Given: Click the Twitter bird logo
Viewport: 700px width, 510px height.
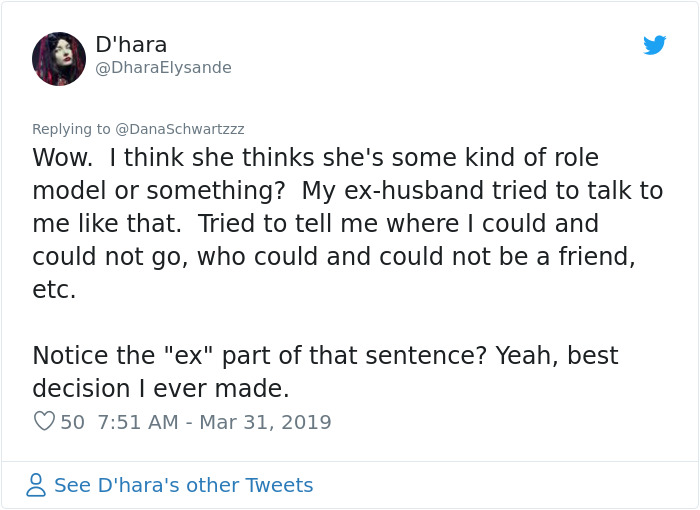Looking at the screenshot, I should (654, 45).
